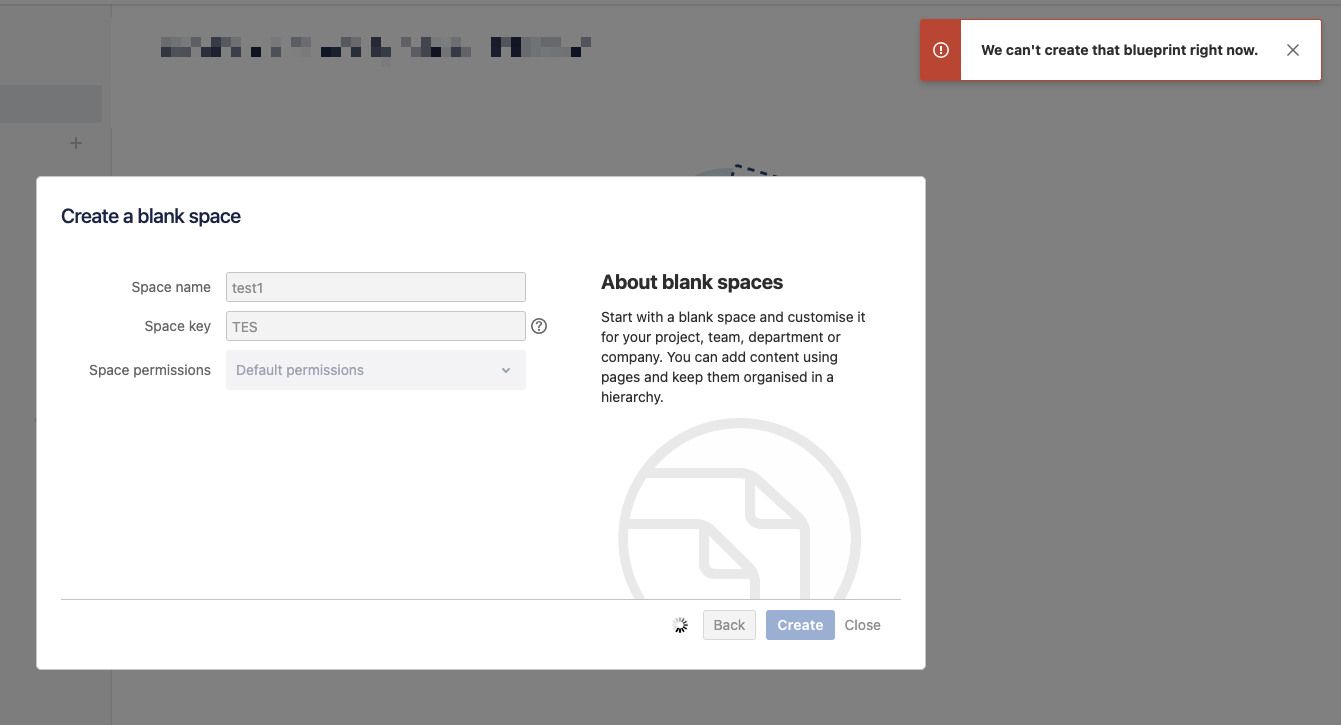This screenshot has width=1341, height=725.
Task: Click the 'Space name' label
Action: [x=171, y=287]
